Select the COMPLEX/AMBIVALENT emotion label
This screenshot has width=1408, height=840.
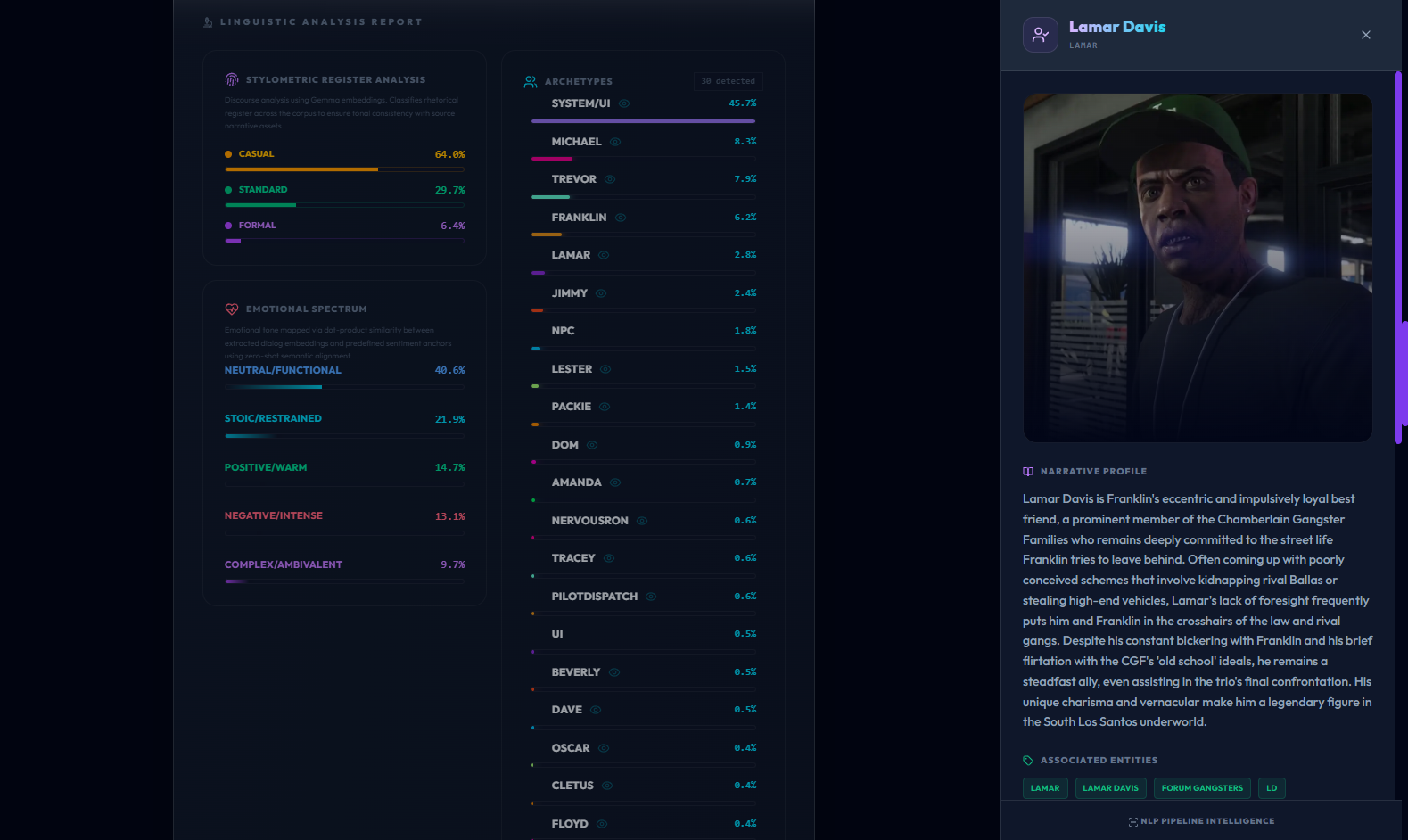pyautogui.click(x=284, y=564)
